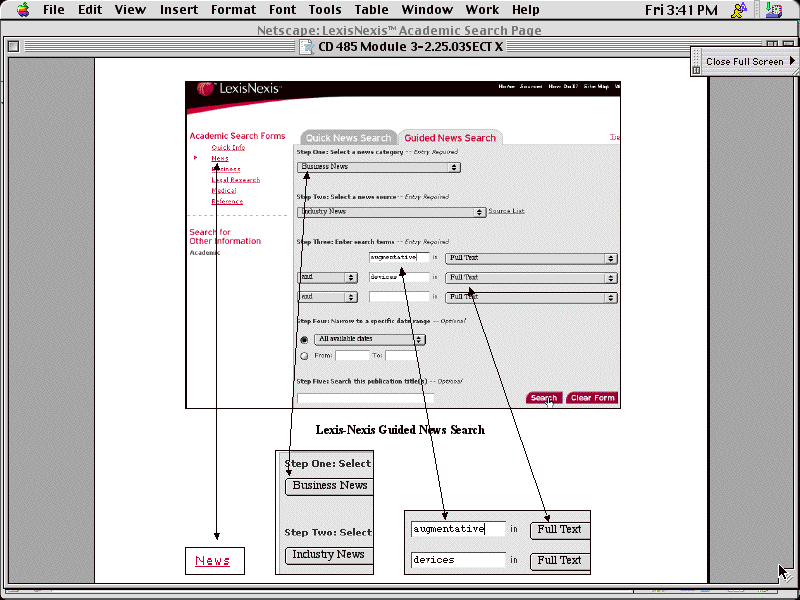Open the 'and' connector dropdown beside devices
Screen dimensions: 800x600
click(327, 277)
